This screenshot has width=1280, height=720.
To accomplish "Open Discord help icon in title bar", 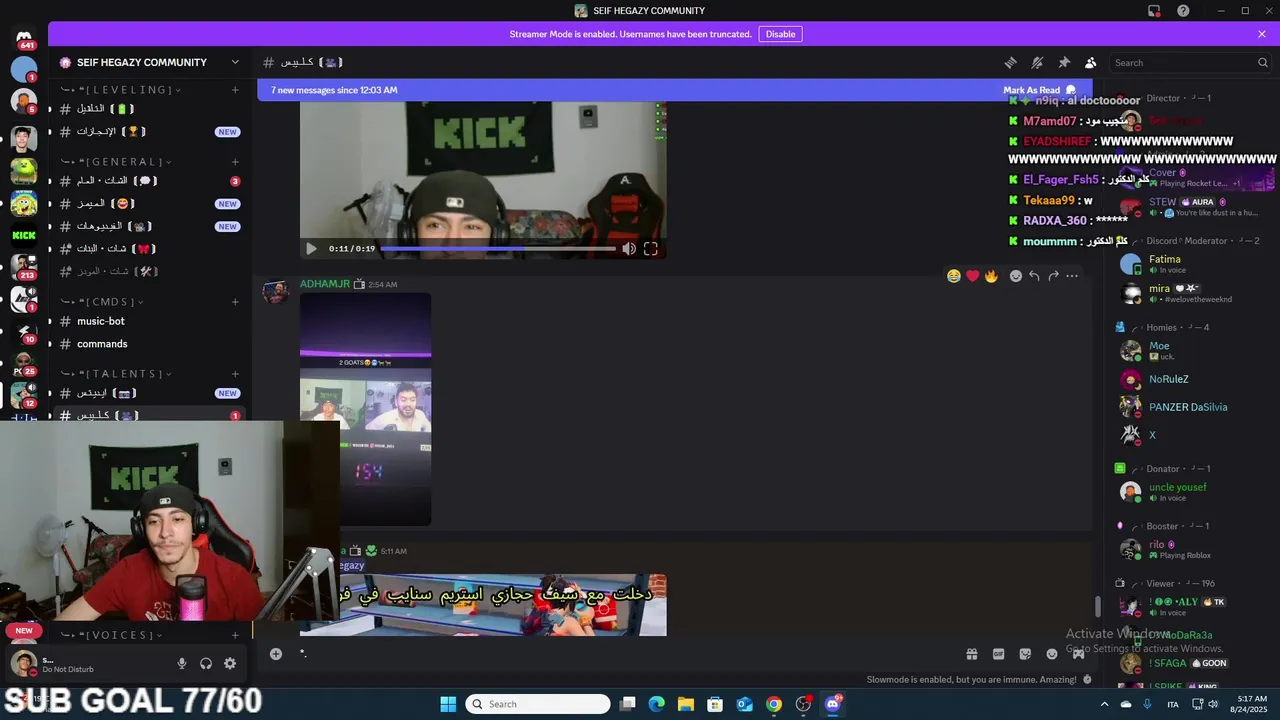I will point(1183,11).
